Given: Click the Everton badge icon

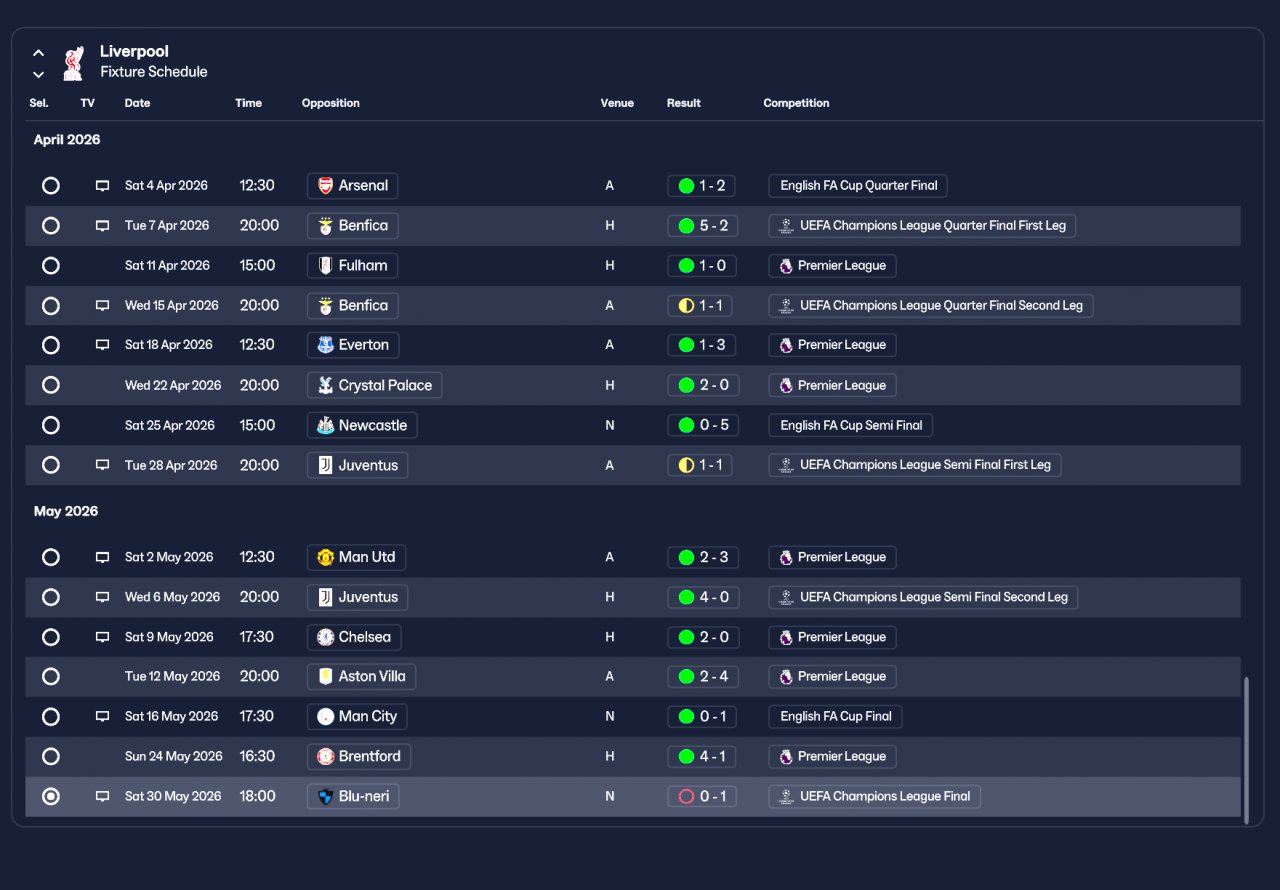Looking at the screenshot, I should pos(325,345).
